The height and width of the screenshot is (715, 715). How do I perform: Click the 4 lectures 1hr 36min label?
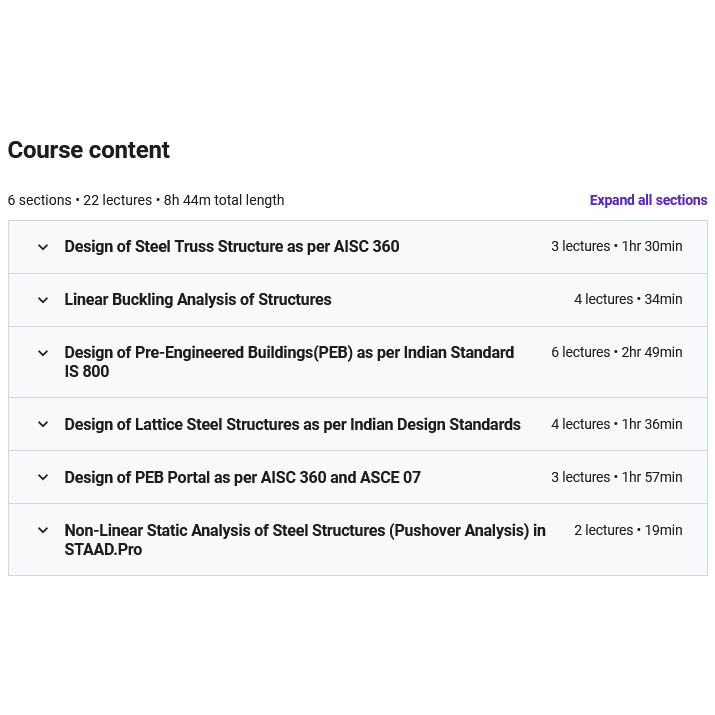pyautogui.click(x=616, y=424)
